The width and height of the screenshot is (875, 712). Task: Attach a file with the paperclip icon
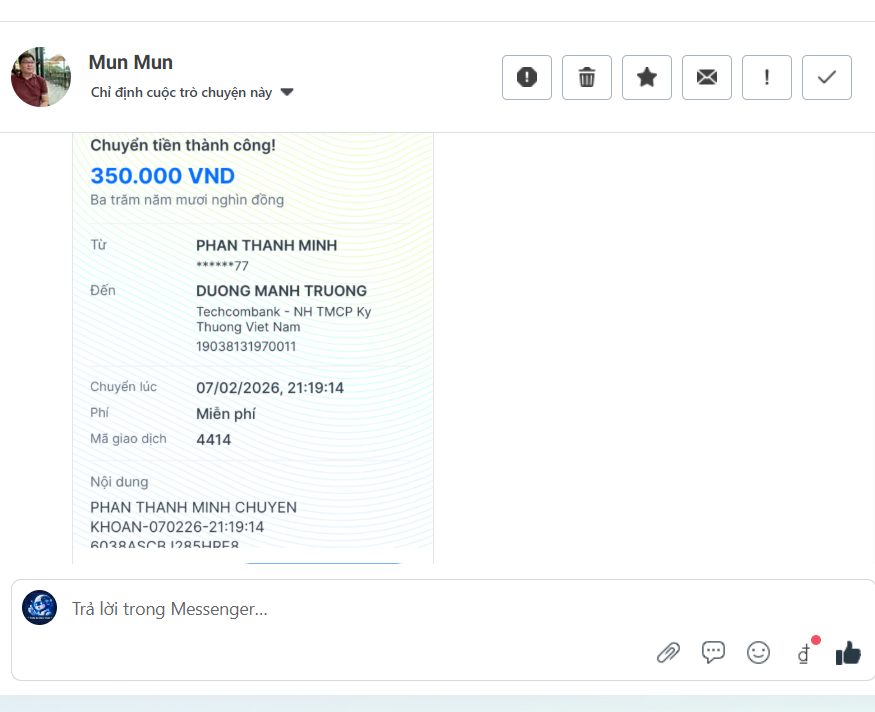[668, 652]
